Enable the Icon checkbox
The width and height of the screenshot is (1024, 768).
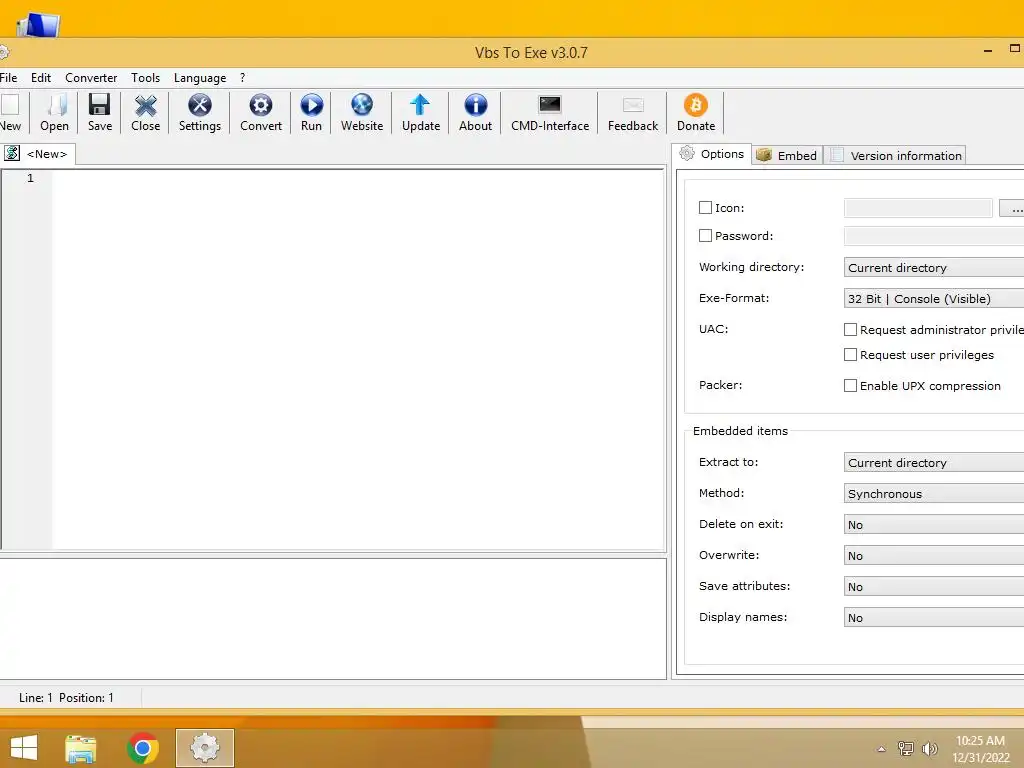[705, 208]
